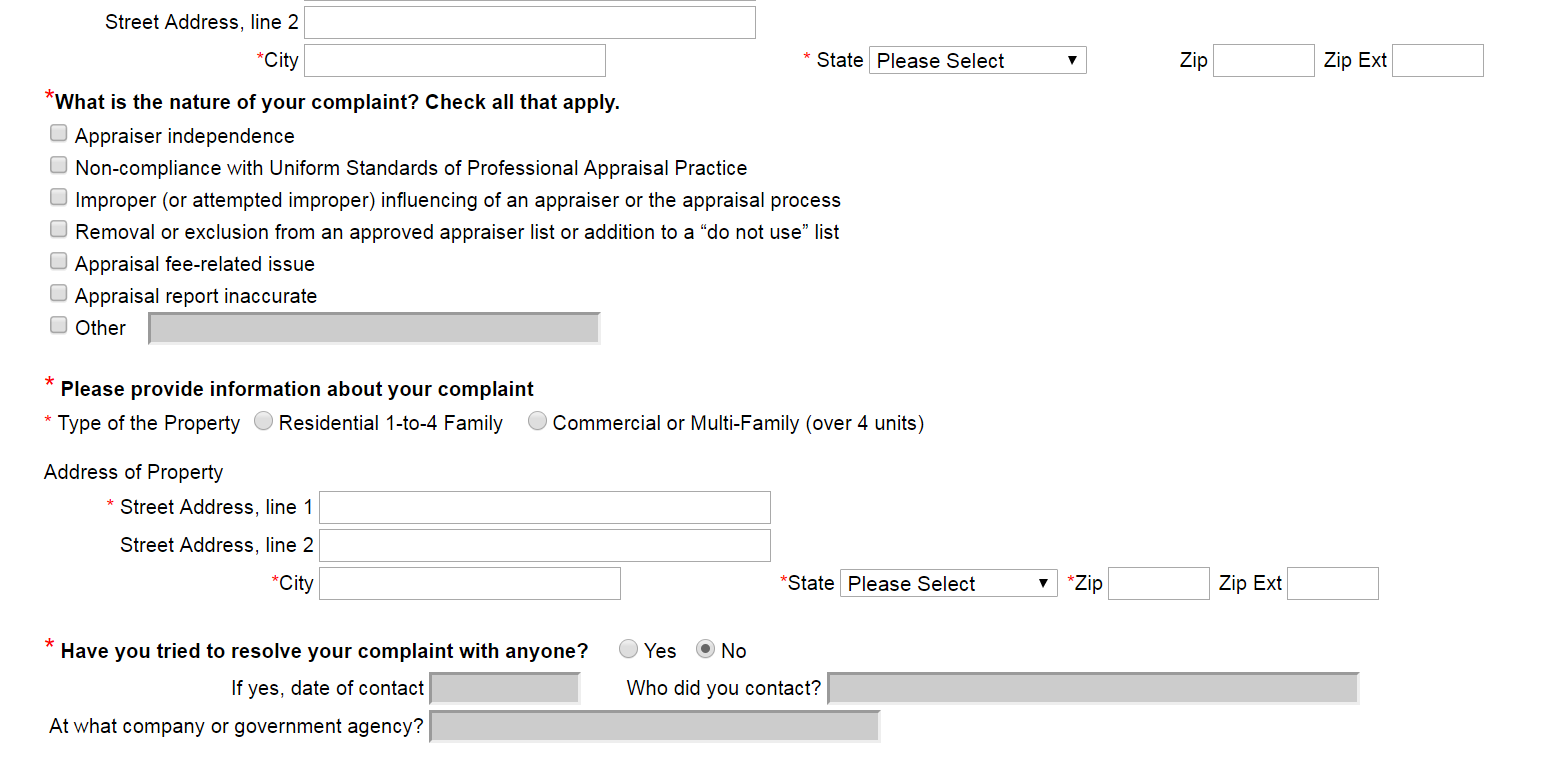Choose Commercial or Multi-Family radio button
Screen dimensions: 1563x774
(538, 422)
